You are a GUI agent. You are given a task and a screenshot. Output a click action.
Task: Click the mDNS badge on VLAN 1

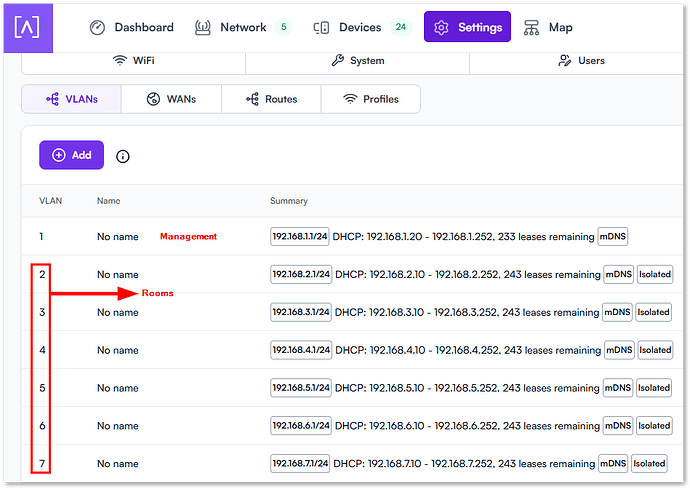tap(613, 237)
